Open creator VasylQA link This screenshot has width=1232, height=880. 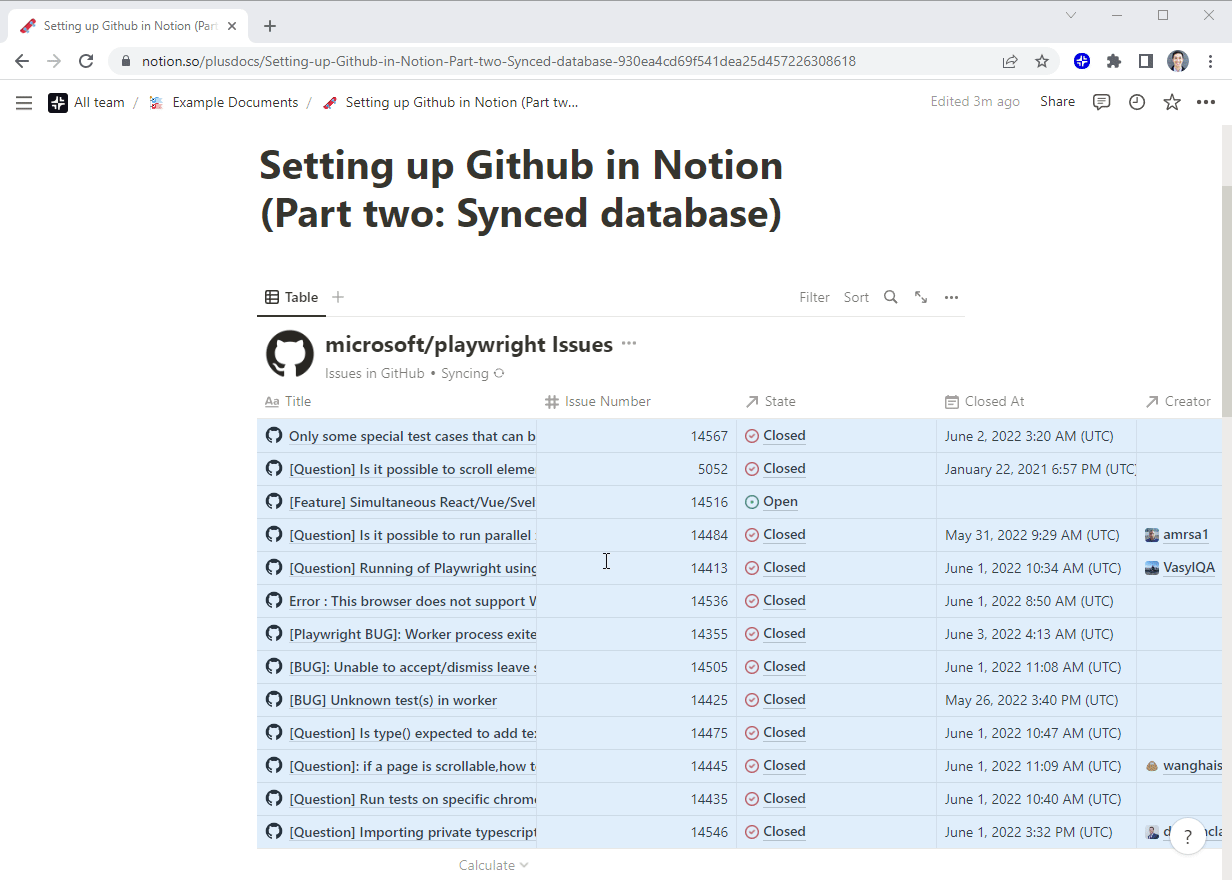(x=1180, y=568)
